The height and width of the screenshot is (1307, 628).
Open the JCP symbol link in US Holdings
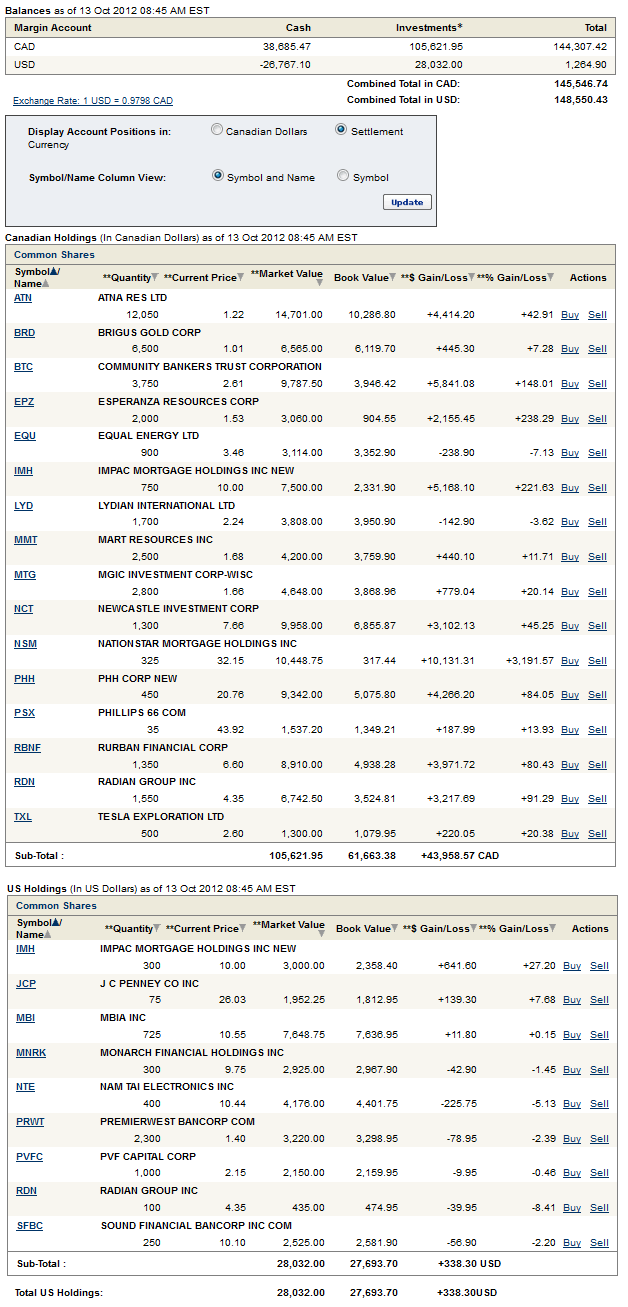[x=25, y=983]
